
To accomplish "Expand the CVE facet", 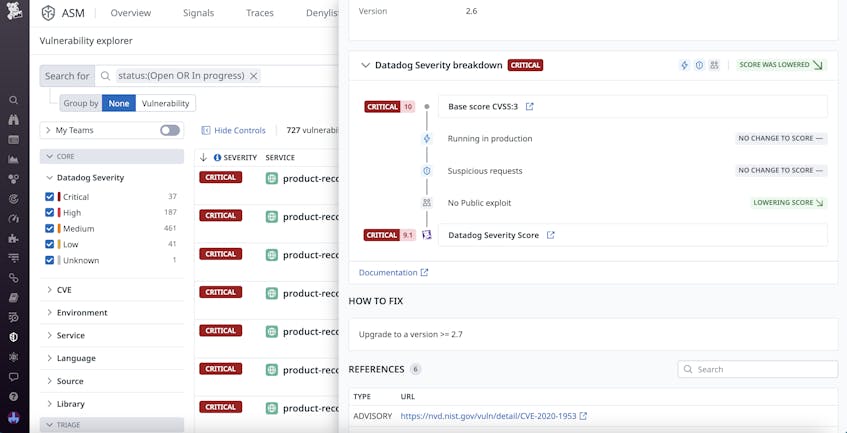I will (x=49, y=290).
